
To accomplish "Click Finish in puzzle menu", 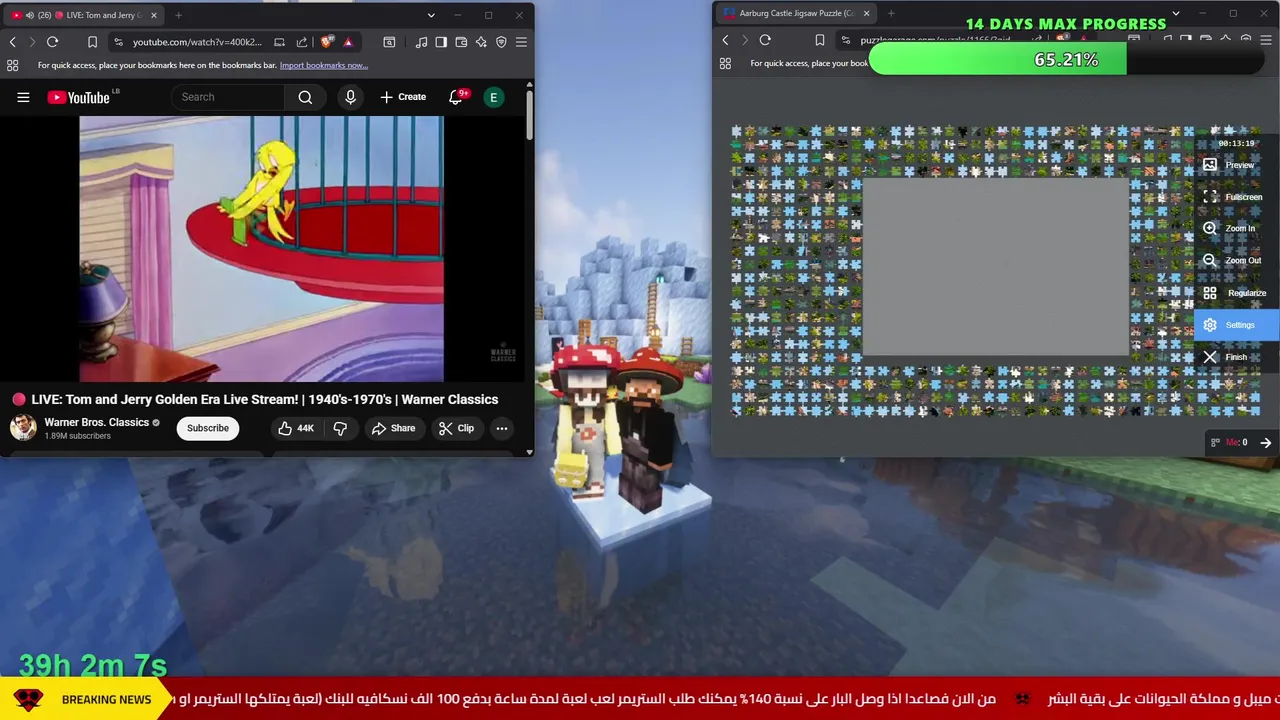I will point(1237,357).
